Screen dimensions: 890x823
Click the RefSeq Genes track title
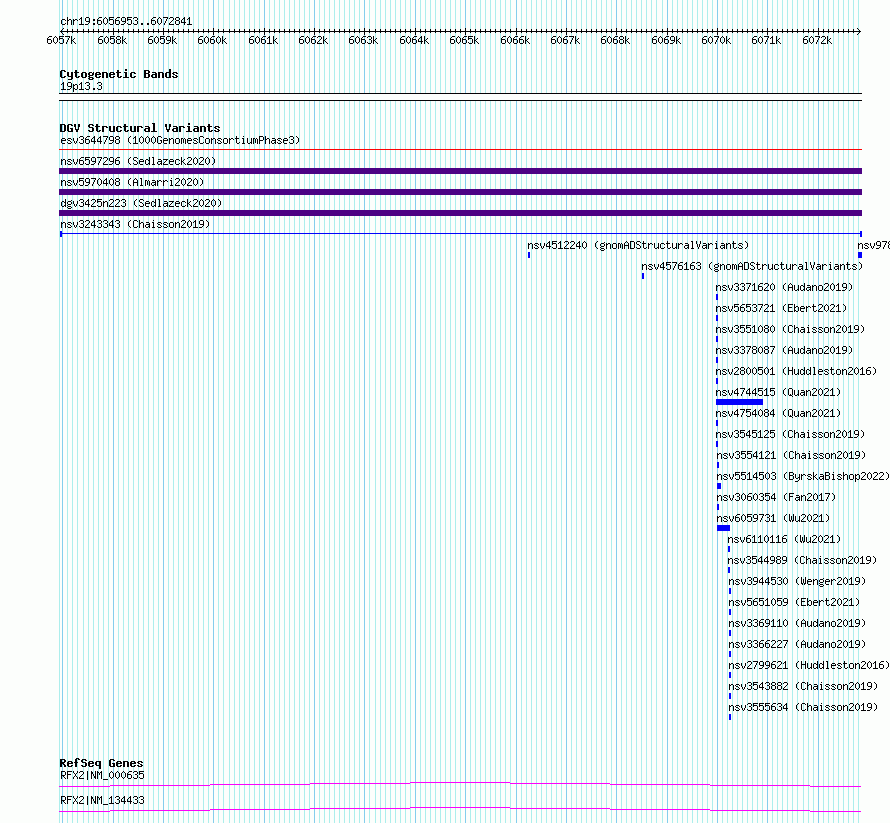[101, 763]
